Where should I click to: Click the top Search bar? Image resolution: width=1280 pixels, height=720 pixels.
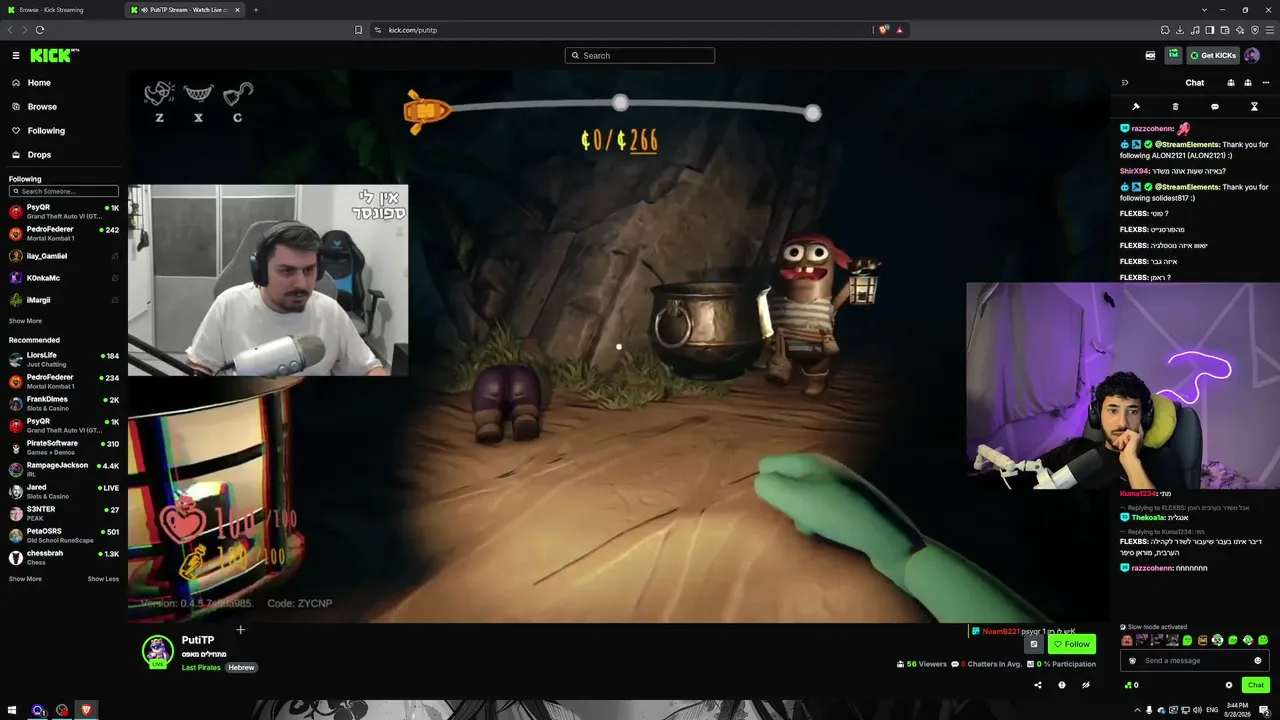[640, 56]
